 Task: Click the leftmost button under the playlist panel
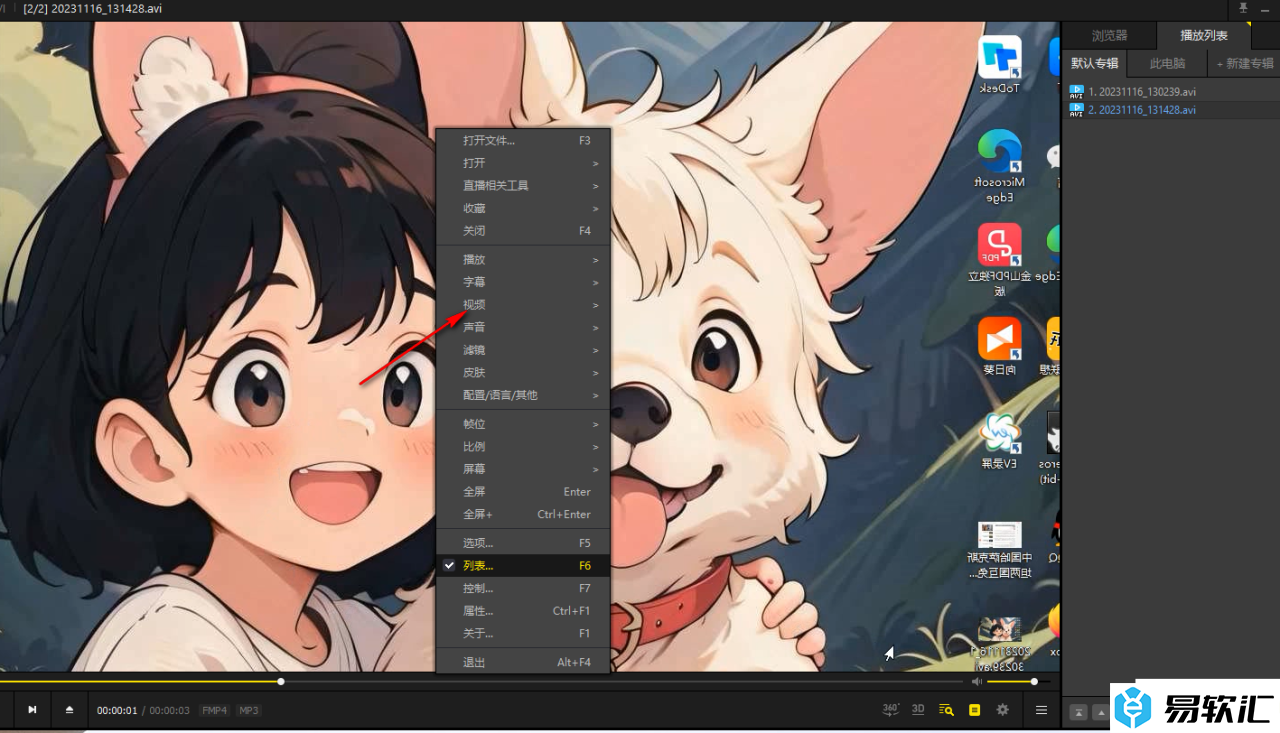1079,712
